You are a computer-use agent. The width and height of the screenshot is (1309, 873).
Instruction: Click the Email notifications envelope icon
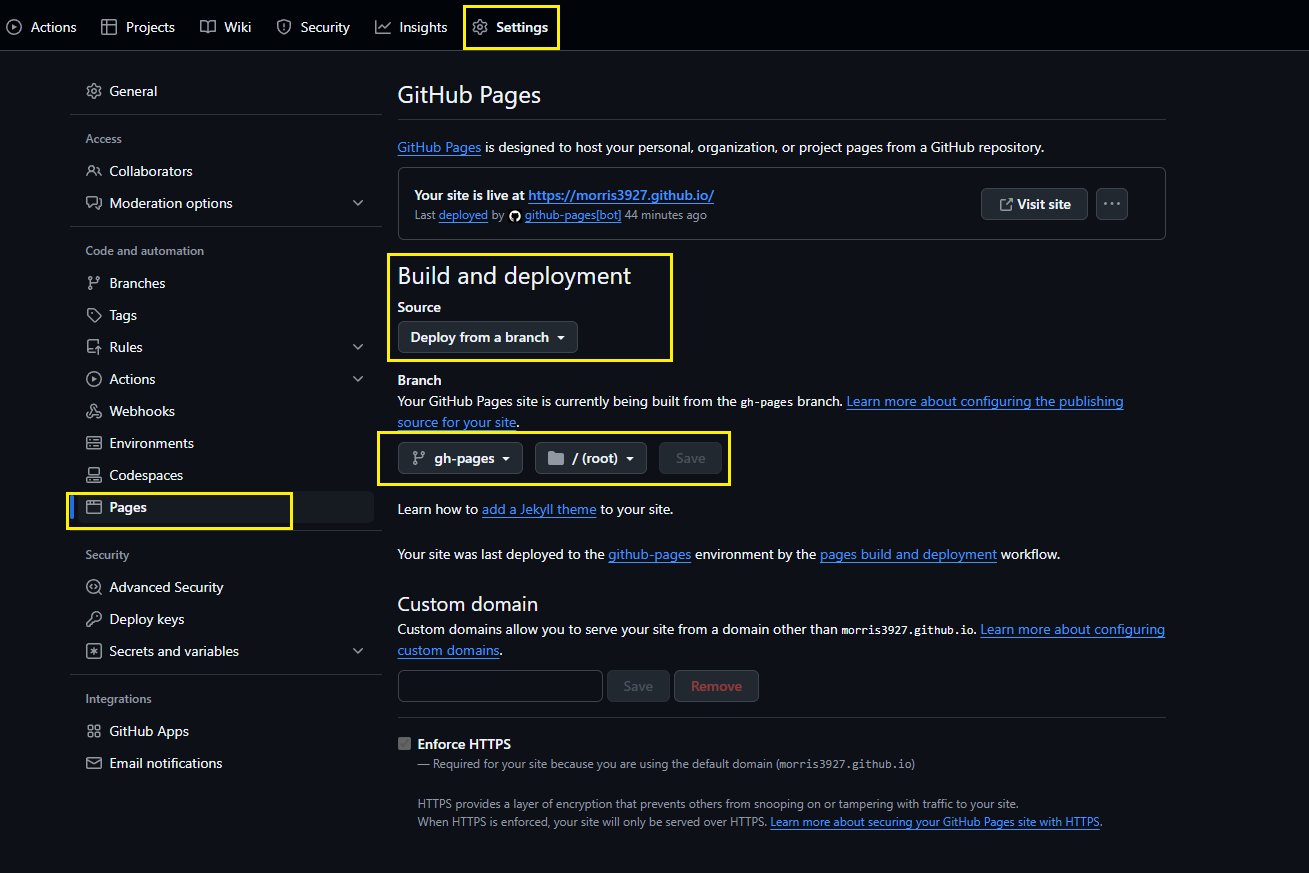point(94,763)
